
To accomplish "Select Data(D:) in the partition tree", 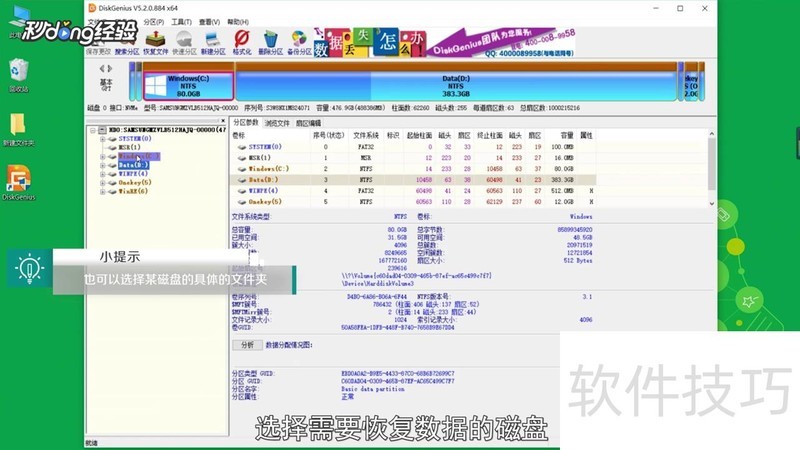I will coord(133,165).
